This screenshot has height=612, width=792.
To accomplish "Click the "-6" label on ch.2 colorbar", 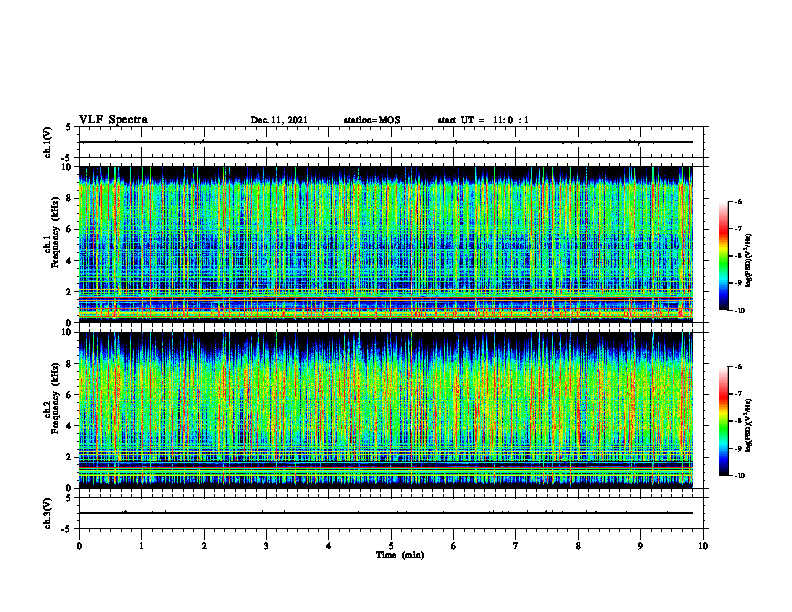I will pos(738,367).
